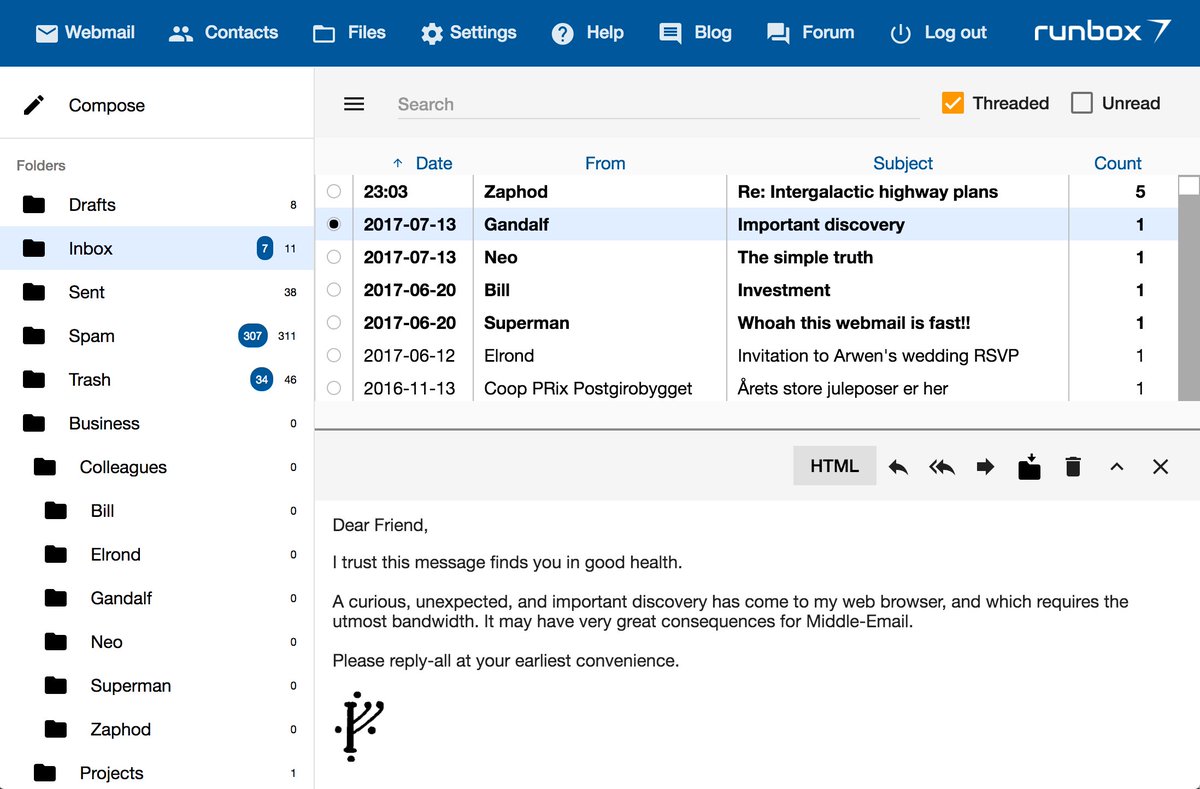
Task: Click the Colleagues folder icon
Action: 45,467
